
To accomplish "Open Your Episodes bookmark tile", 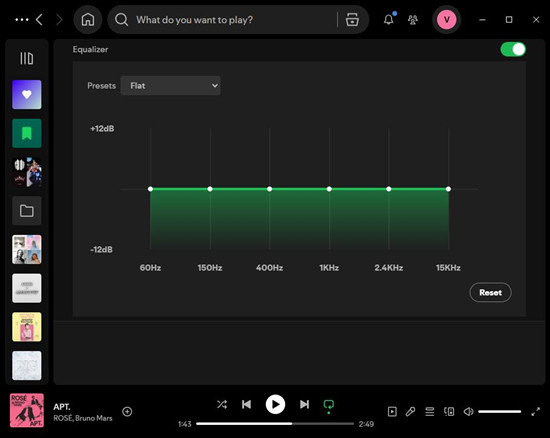I will click(x=27, y=133).
